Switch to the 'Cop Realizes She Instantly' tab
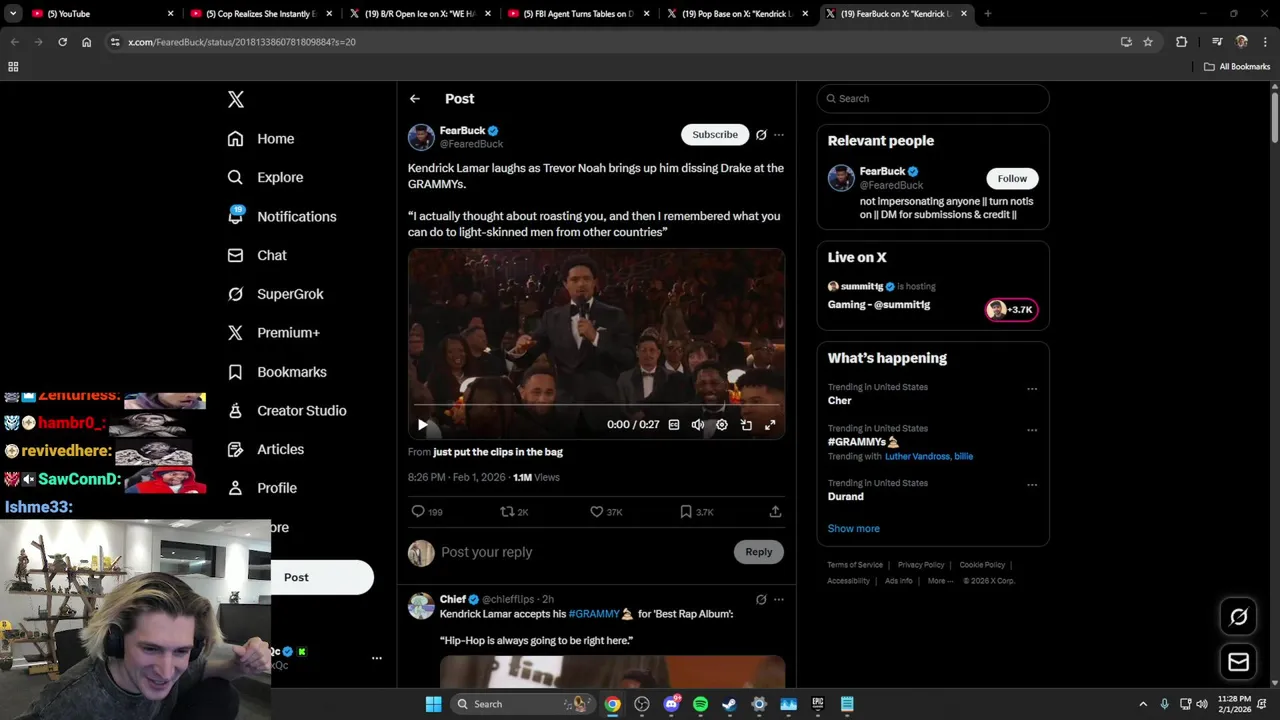This screenshot has height=720, width=1280. (260, 14)
